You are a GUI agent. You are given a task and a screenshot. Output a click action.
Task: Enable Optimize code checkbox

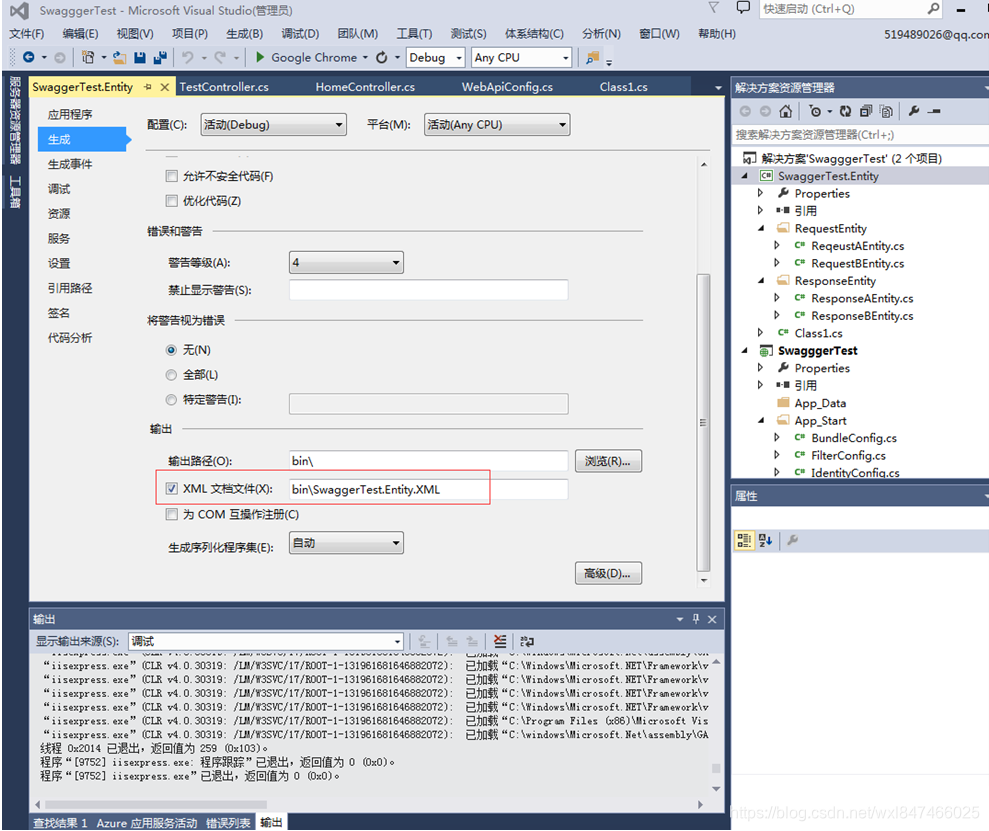(x=172, y=200)
